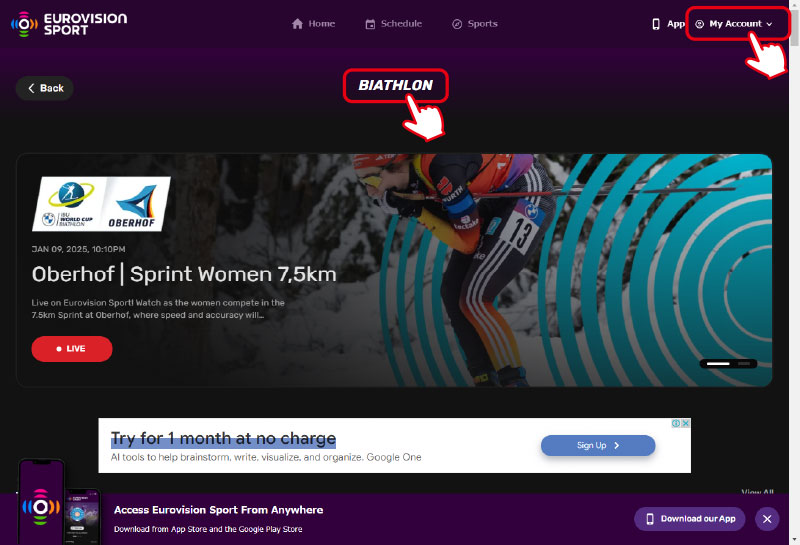Close the advertisement with the X icon

coord(686,424)
